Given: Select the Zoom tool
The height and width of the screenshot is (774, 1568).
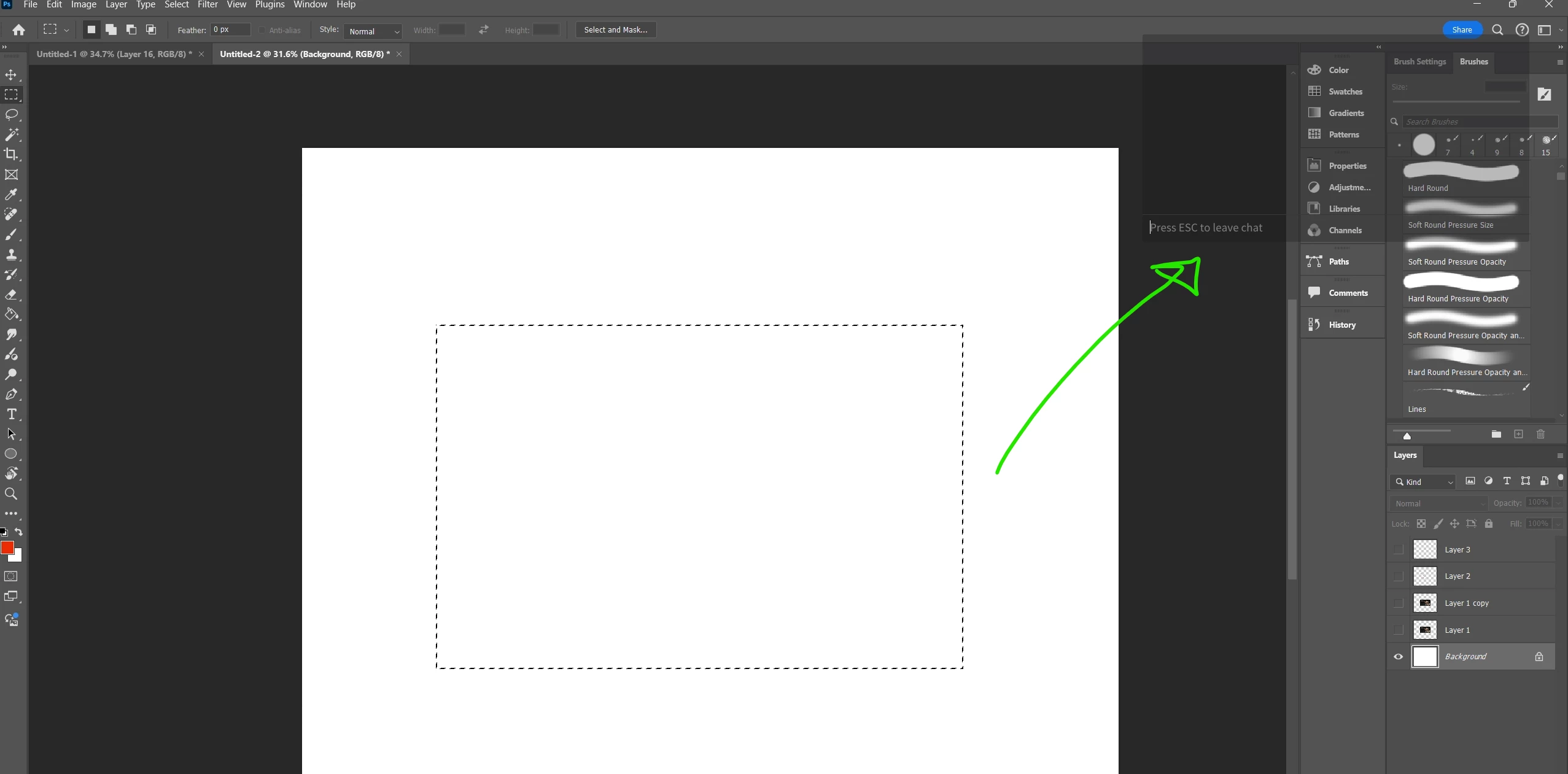Looking at the screenshot, I should (x=11, y=494).
